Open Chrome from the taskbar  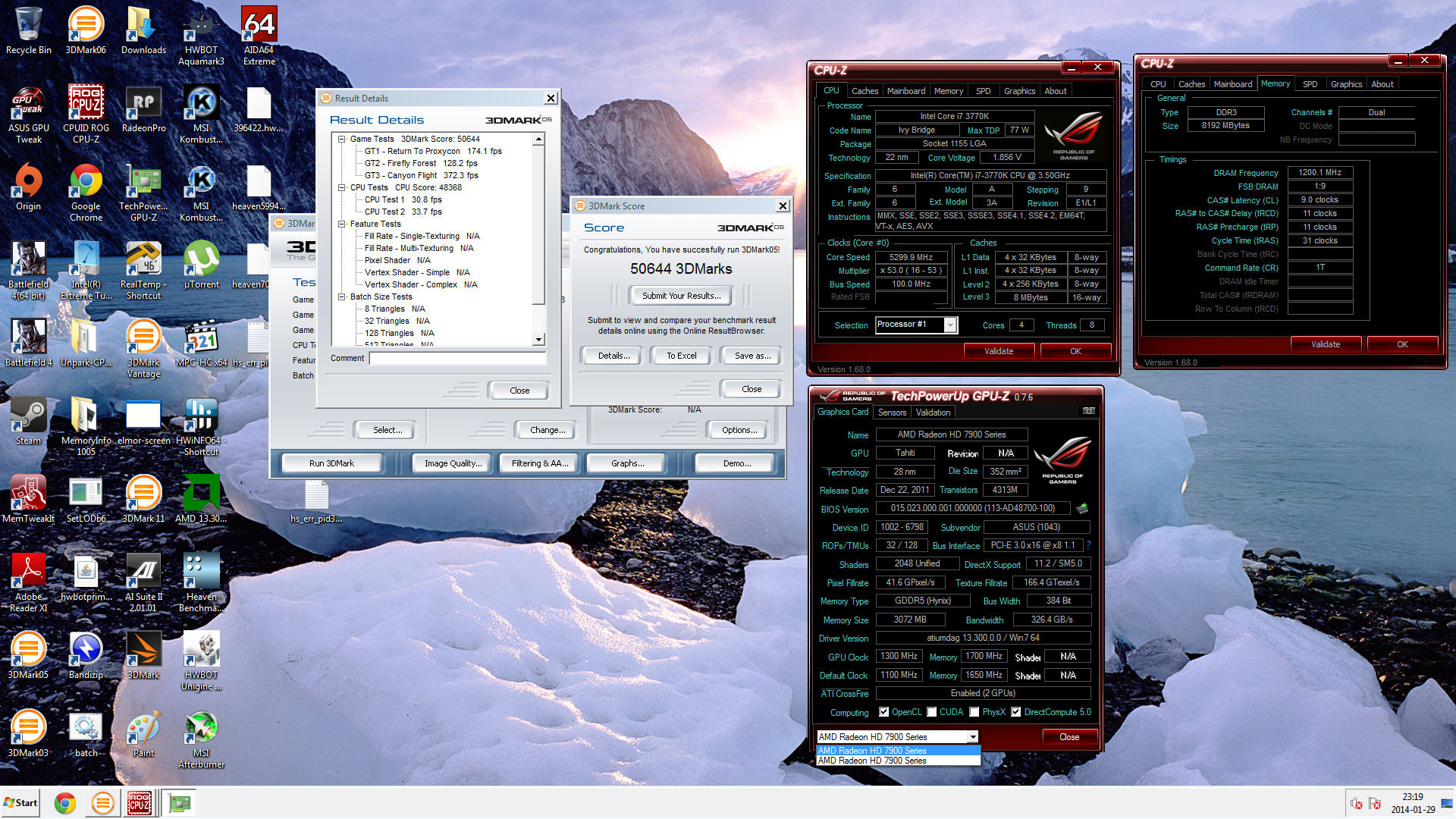tap(65, 803)
